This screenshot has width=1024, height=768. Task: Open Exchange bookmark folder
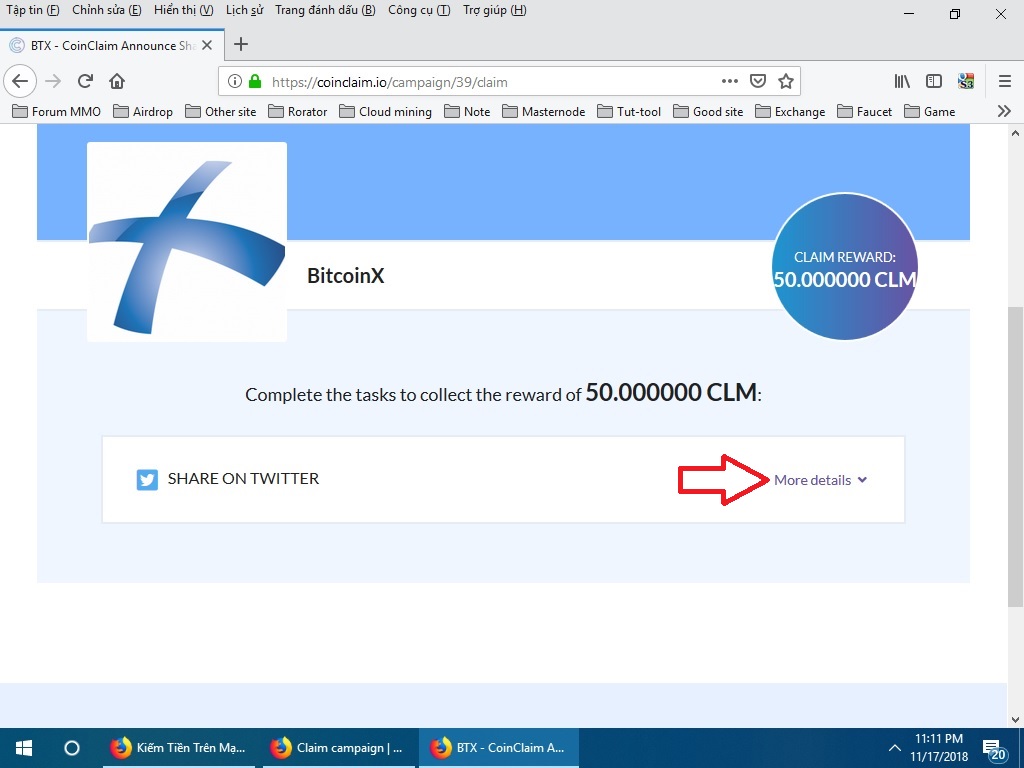(790, 112)
